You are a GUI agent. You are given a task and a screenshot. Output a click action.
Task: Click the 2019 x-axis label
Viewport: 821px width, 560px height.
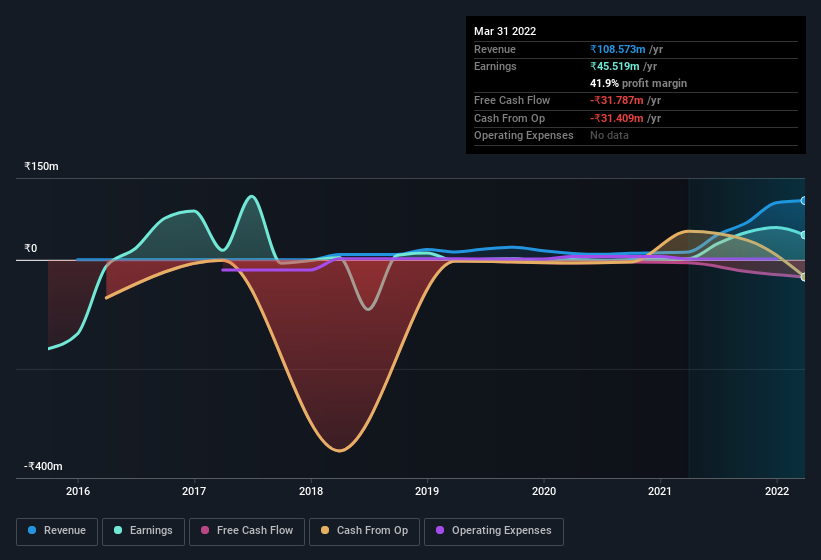point(427,491)
